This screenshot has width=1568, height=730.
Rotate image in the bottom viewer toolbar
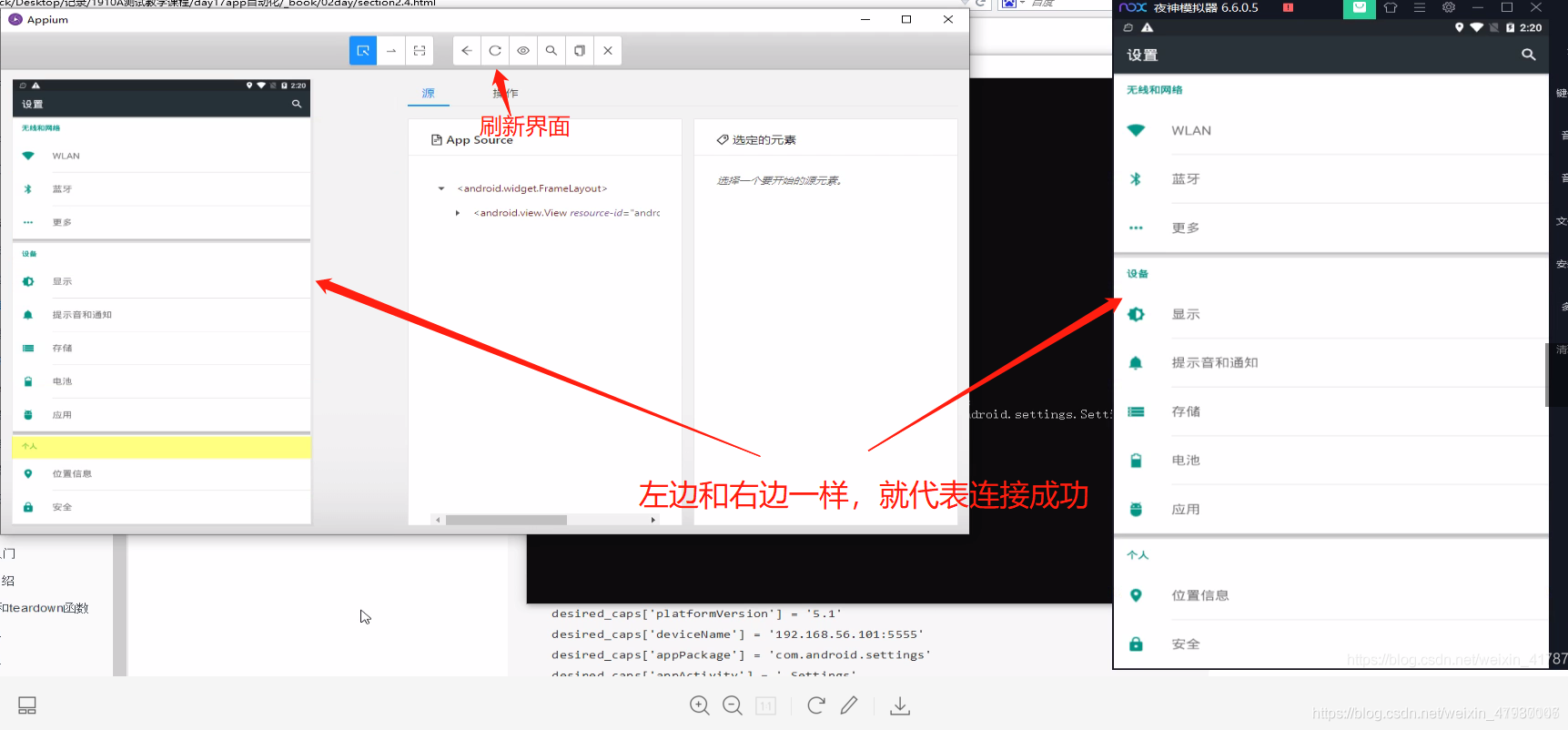click(x=816, y=705)
